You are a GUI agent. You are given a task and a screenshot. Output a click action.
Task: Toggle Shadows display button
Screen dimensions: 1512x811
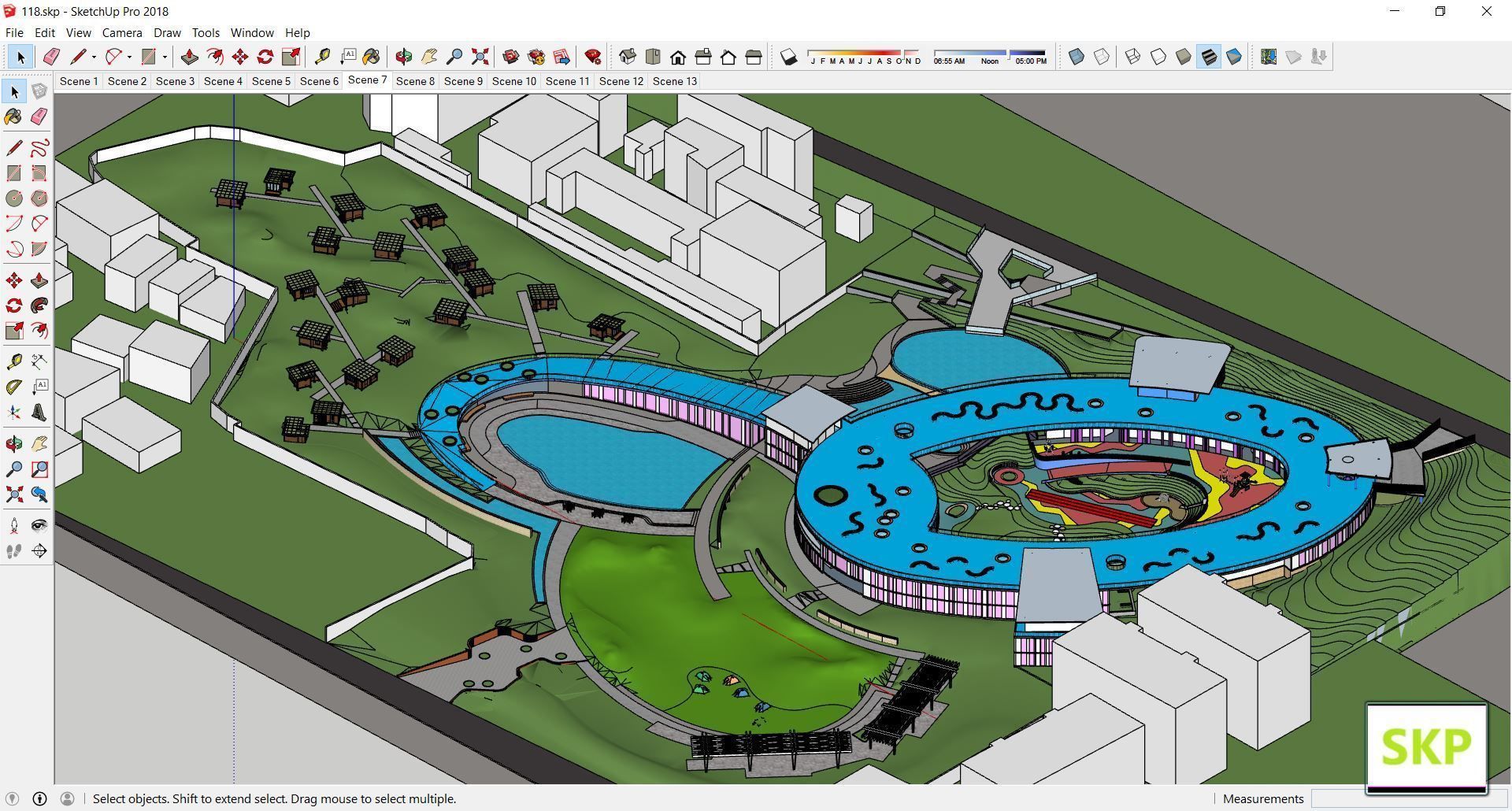pos(788,57)
